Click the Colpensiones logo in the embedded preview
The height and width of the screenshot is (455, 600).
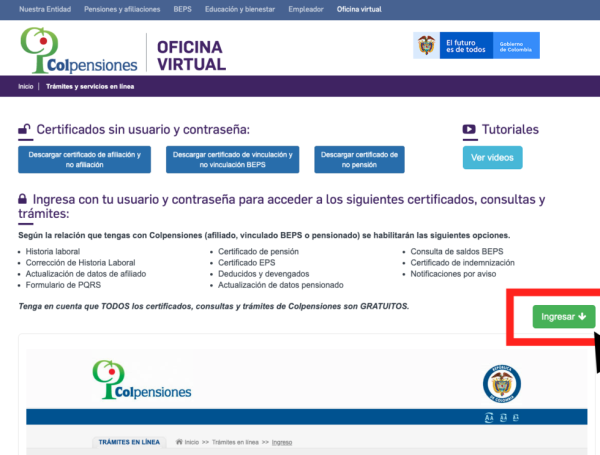click(142, 380)
